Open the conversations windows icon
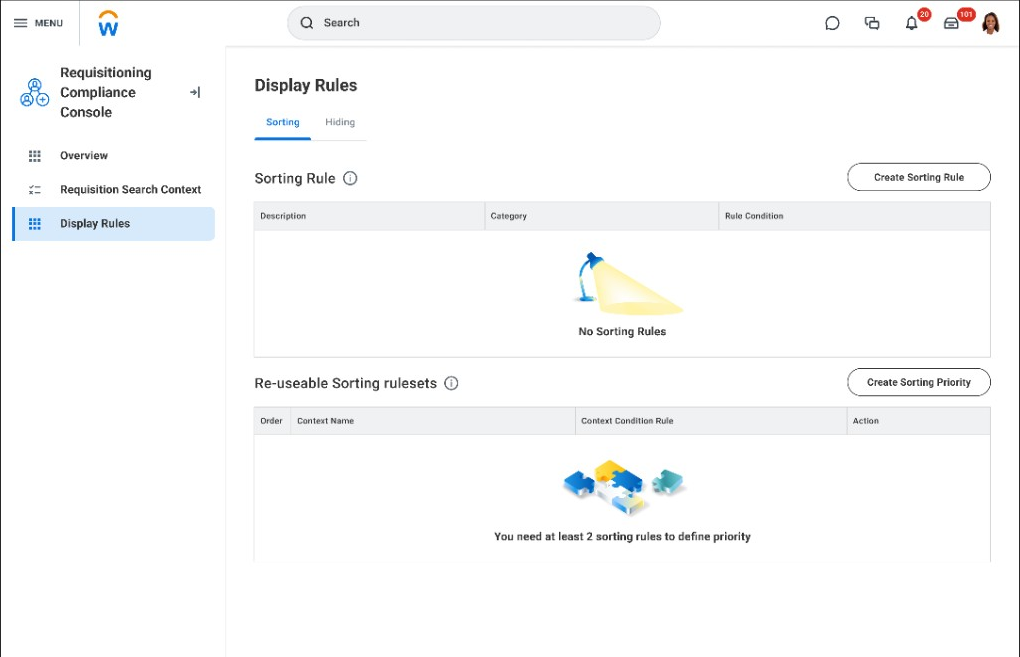Screen dimensions: 1020x657 [872, 23]
